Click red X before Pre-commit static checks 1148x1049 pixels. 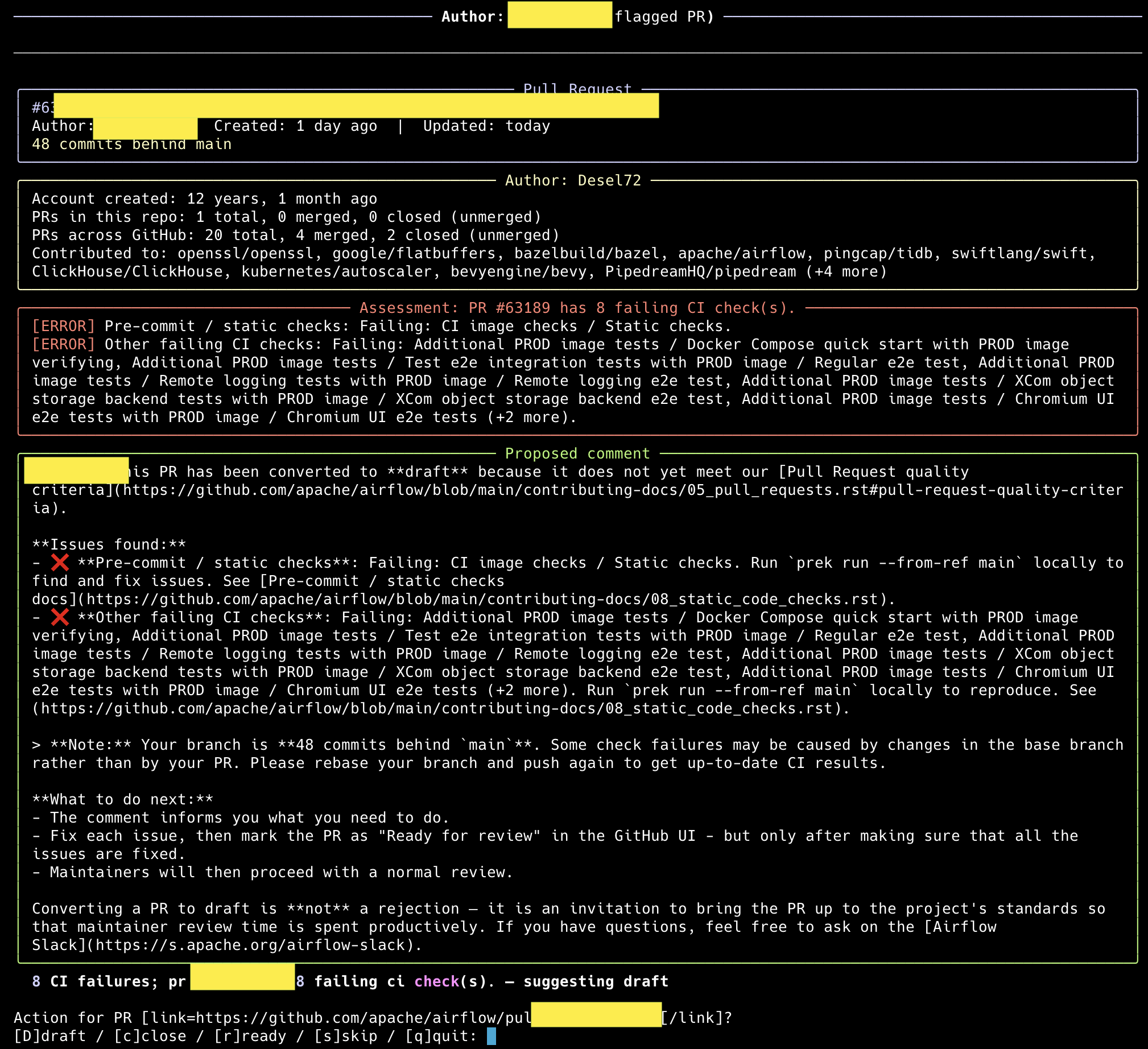pos(60,563)
